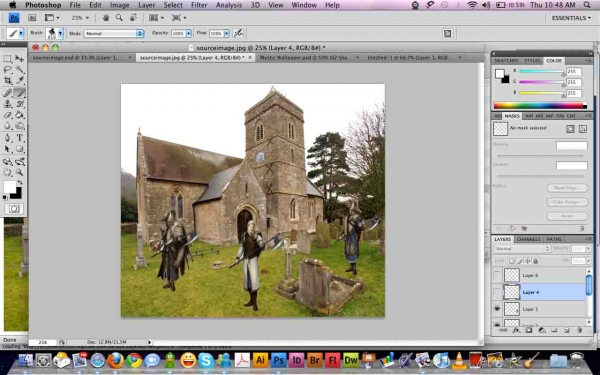Click Foreground color swatch in toolbox
This screenshot has height=375, width=600.
(10, 187)
